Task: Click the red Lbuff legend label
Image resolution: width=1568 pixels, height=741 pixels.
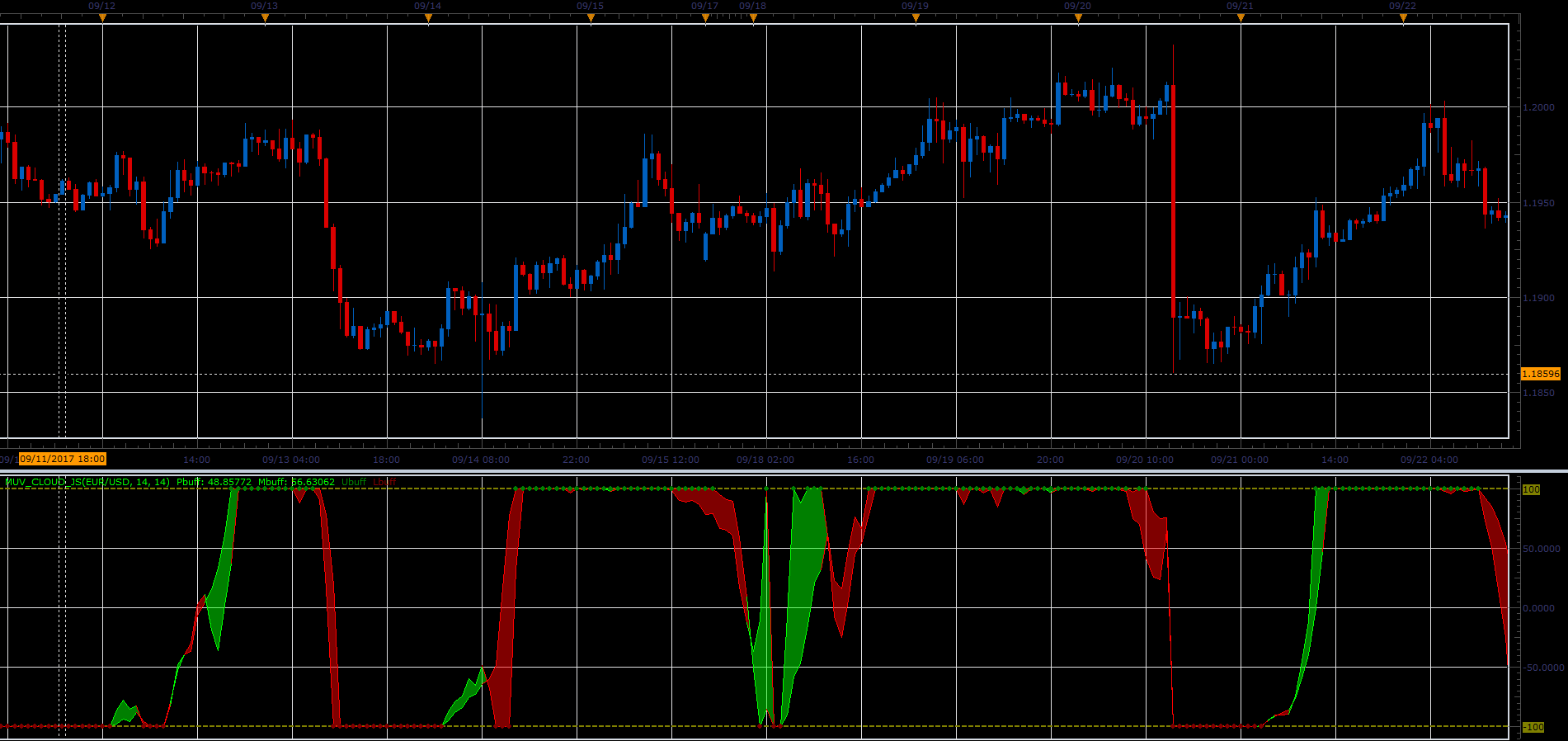Action: coord(384,482)
